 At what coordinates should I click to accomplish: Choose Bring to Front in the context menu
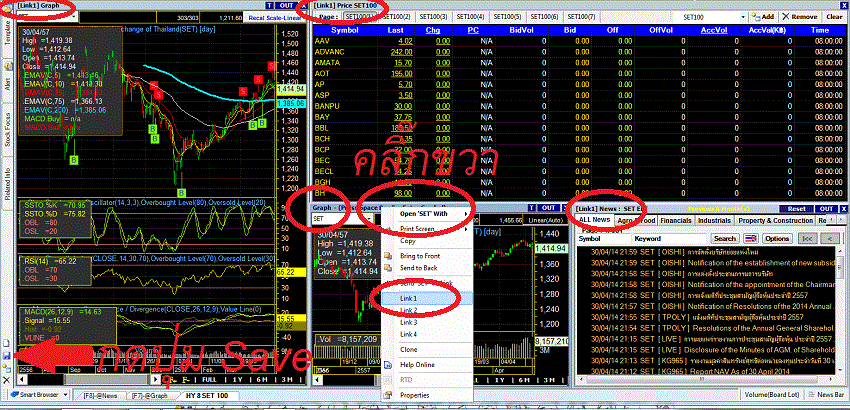(x=426, y=255)
